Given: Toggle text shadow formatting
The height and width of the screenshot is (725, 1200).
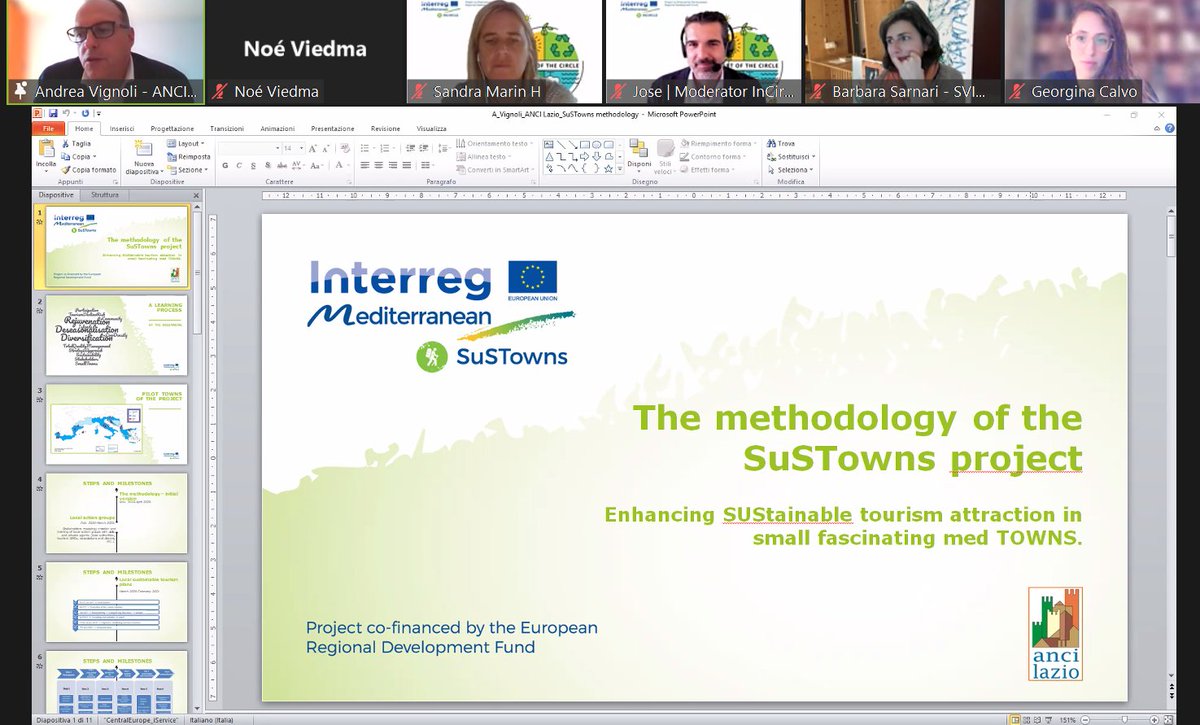Looking at the screenshot, I should (x=267, y=165).
